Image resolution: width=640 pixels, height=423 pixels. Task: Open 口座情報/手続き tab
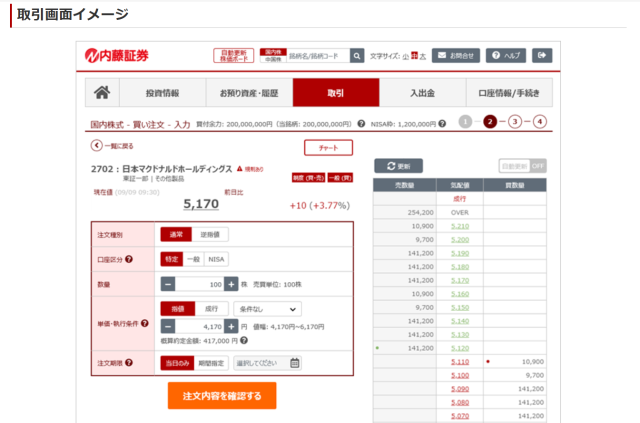coord(509,93)
